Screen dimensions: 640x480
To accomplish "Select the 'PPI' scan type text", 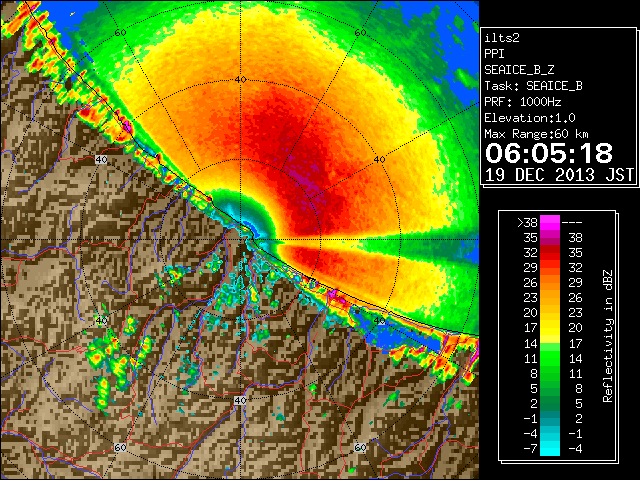I will tap(494, 54).
